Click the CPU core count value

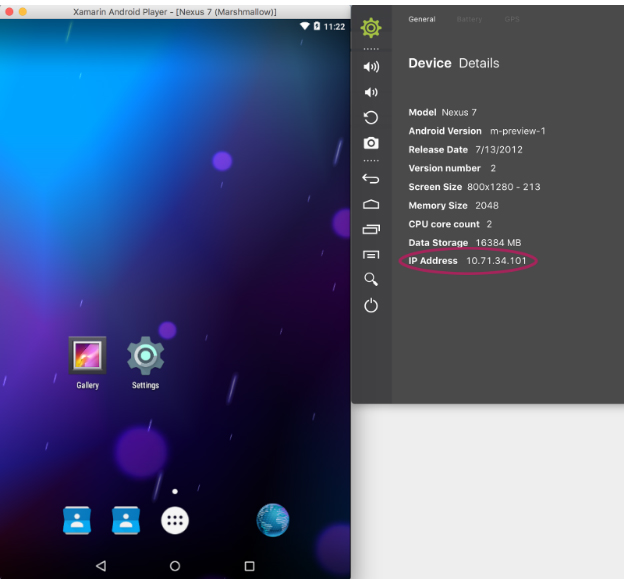tap(489, 224)
